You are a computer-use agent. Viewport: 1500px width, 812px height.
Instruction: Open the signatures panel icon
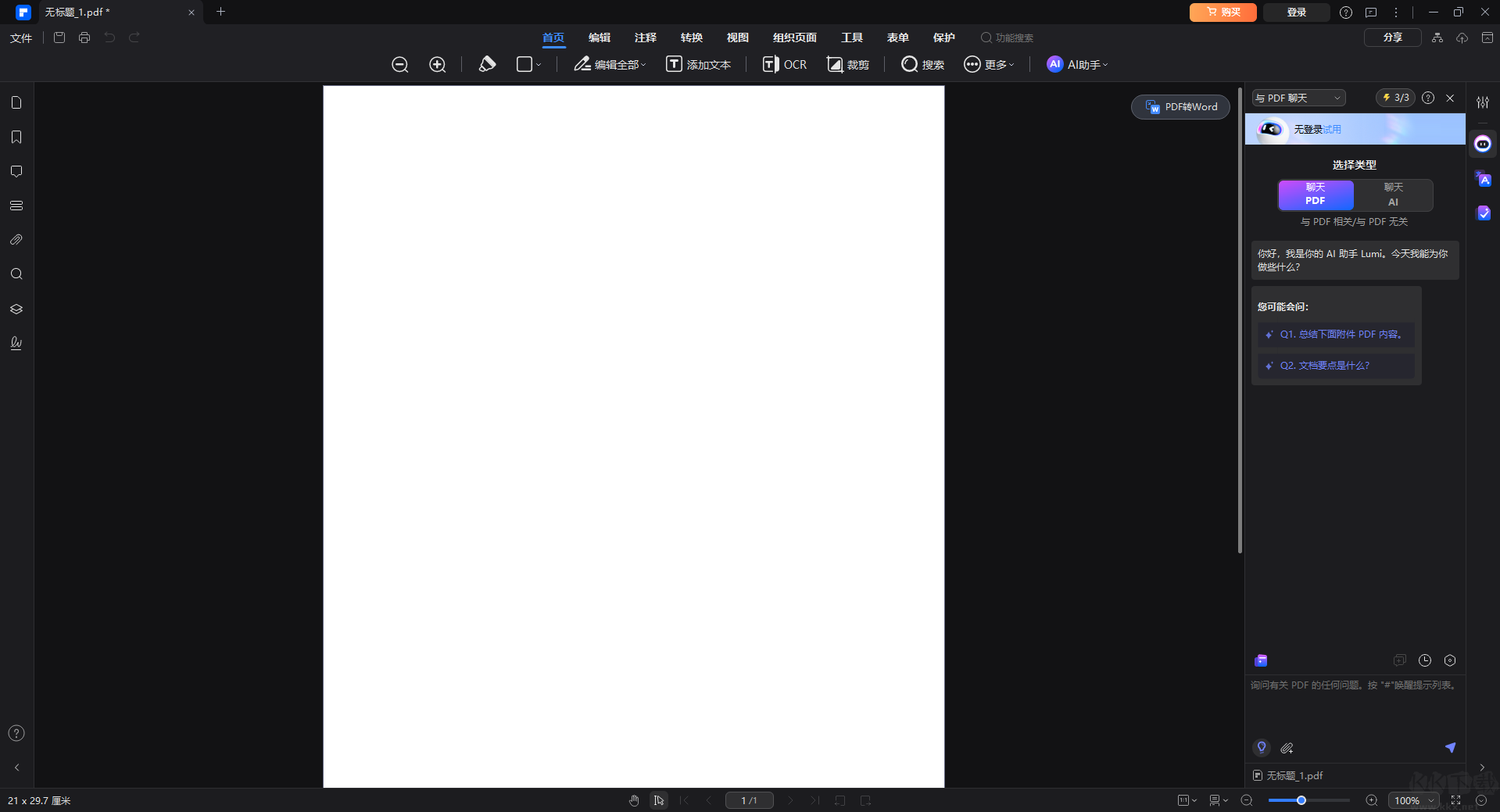tap(16, 343)
